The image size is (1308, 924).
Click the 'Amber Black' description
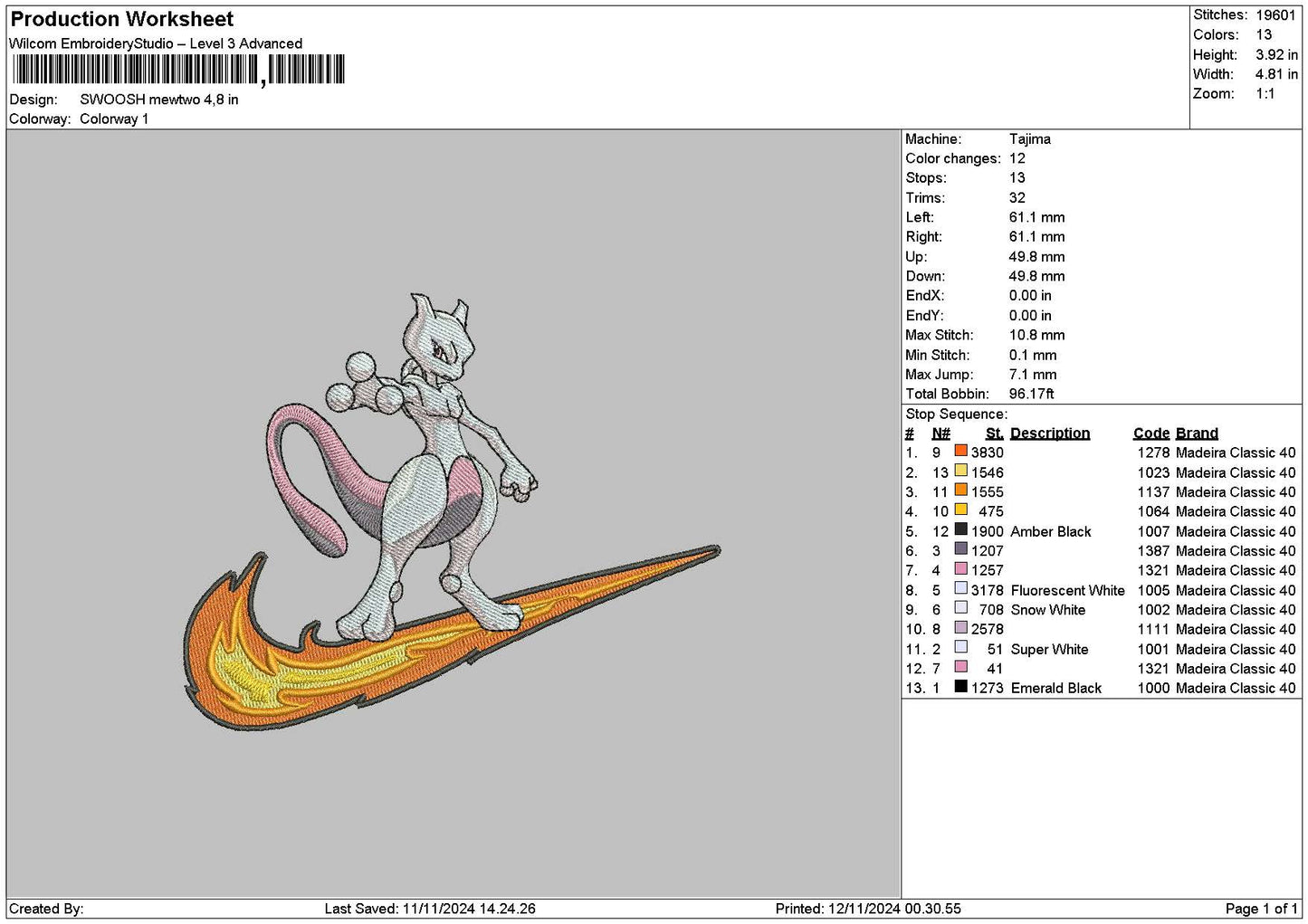tap(1051, 531)
